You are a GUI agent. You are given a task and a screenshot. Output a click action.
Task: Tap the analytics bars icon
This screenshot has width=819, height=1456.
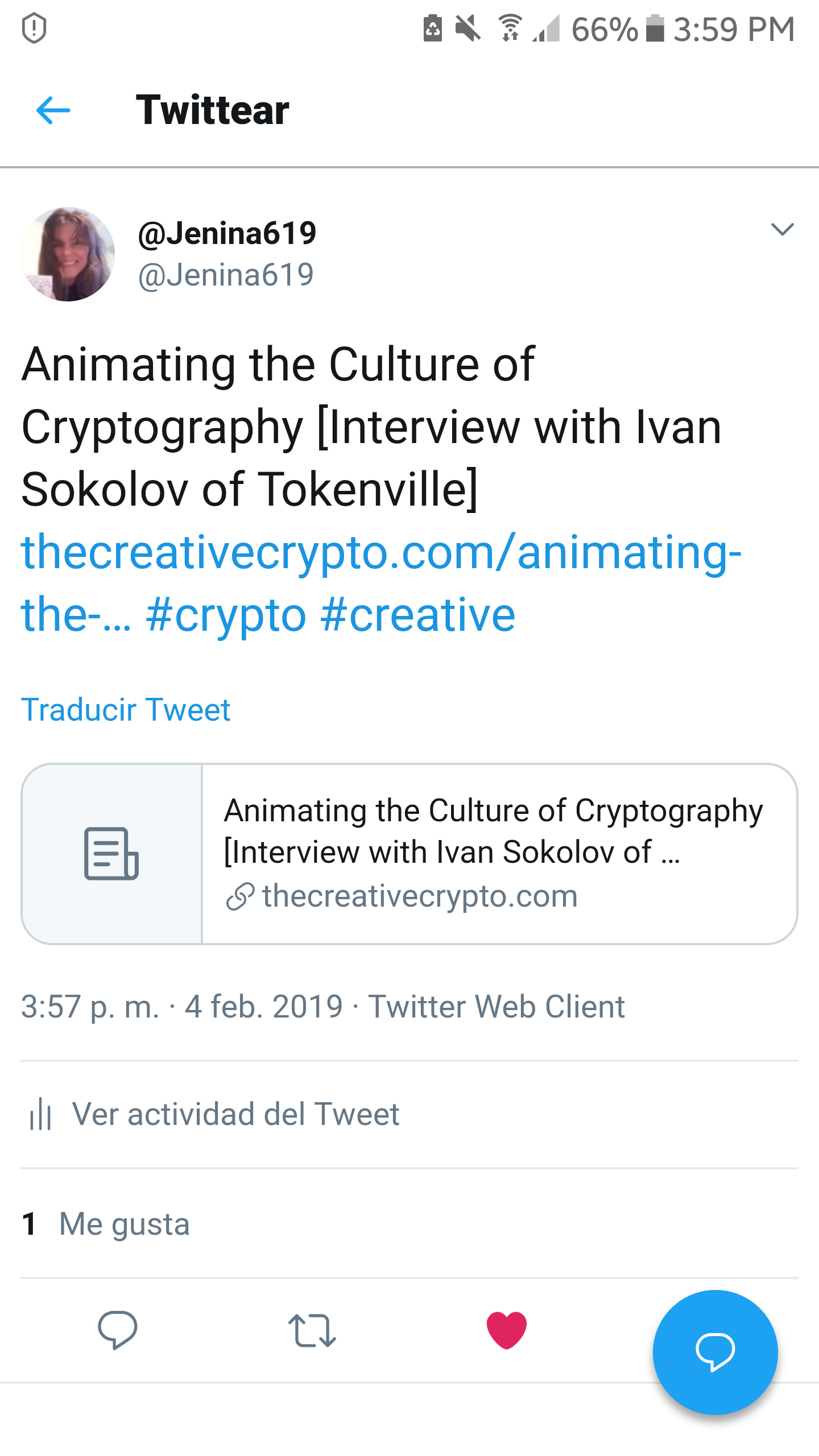click(x=40, y=1114)
